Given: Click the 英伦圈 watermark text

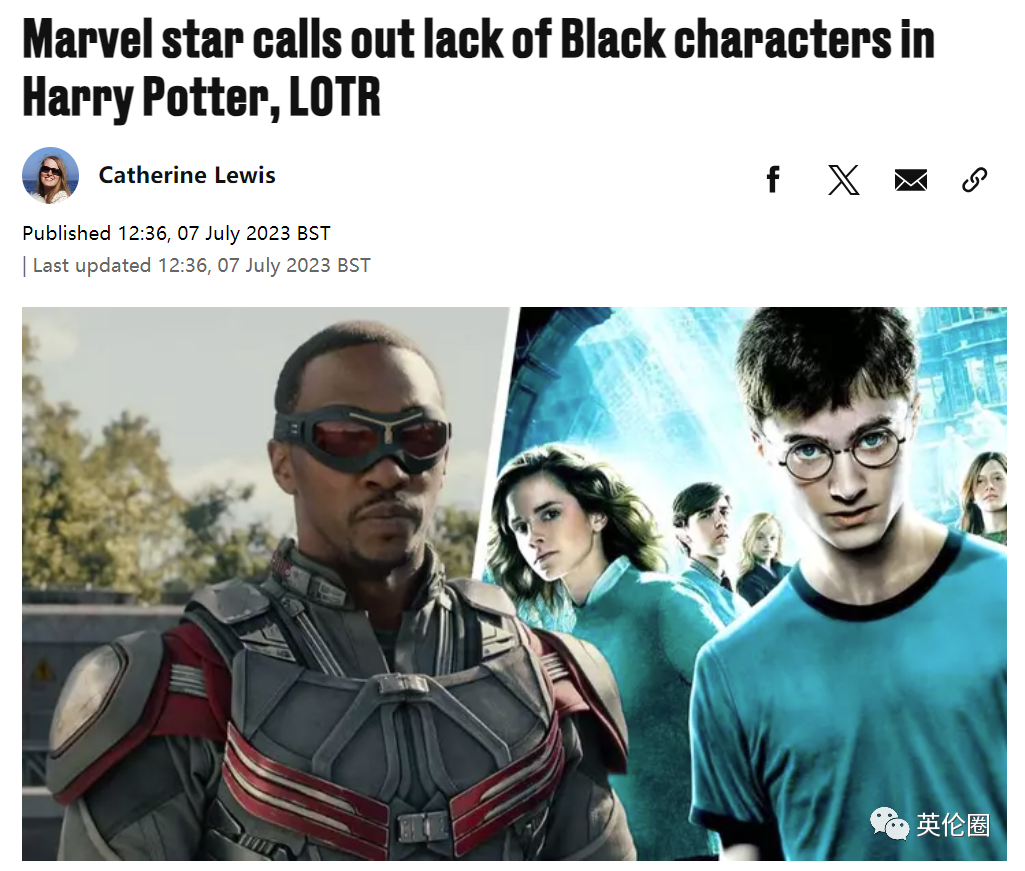Looking at the screenshot, I should [x=952, y=825].
